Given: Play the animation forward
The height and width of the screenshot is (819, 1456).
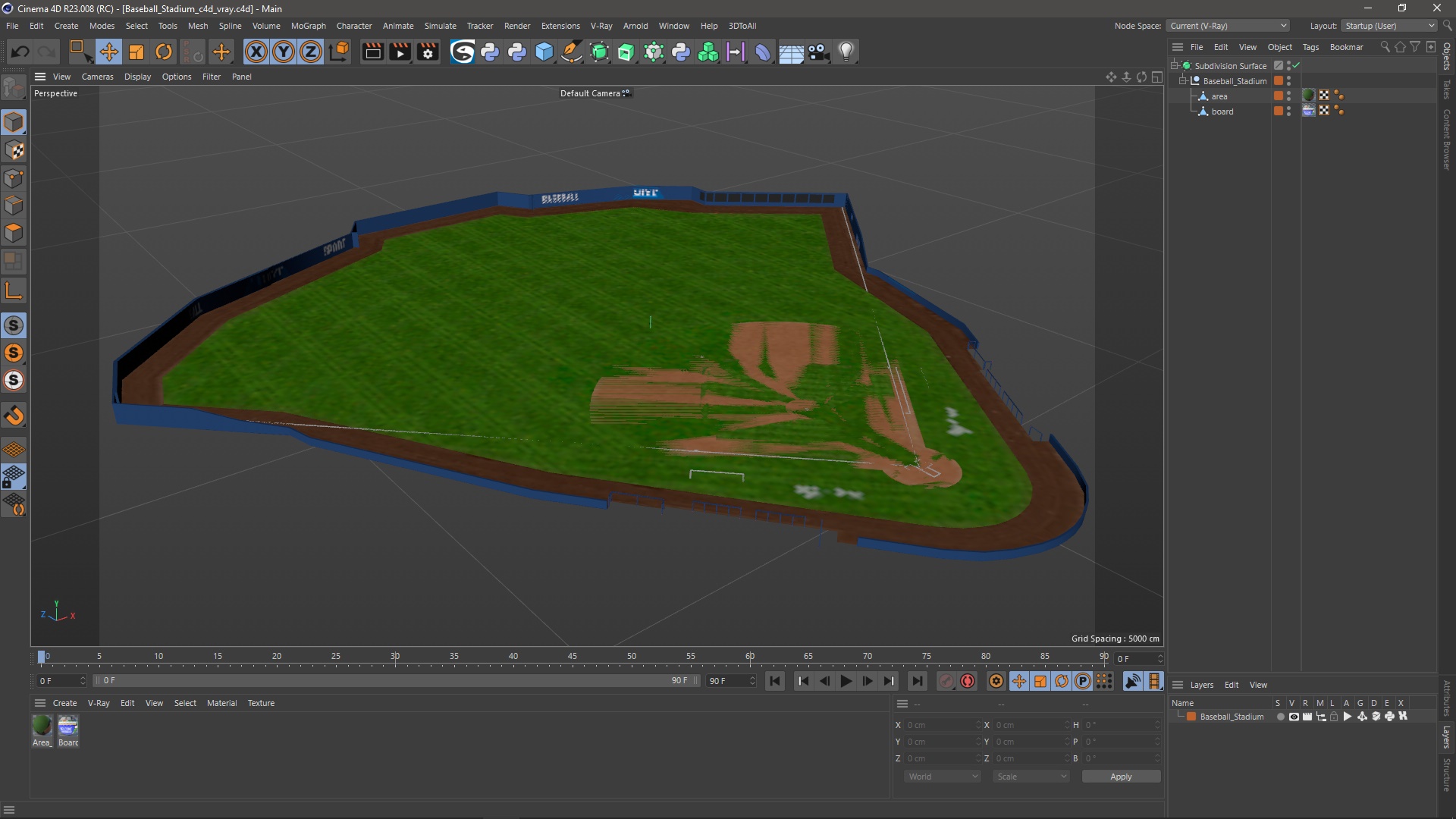Looking at the screenshot, I should [x=846, y=681].
